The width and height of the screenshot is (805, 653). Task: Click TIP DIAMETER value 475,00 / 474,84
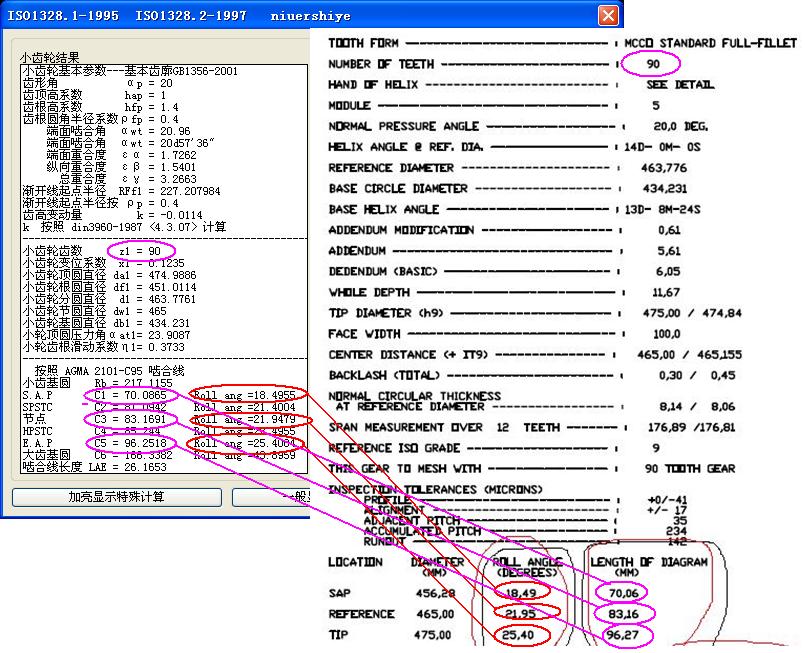click(x=692, y=313)
